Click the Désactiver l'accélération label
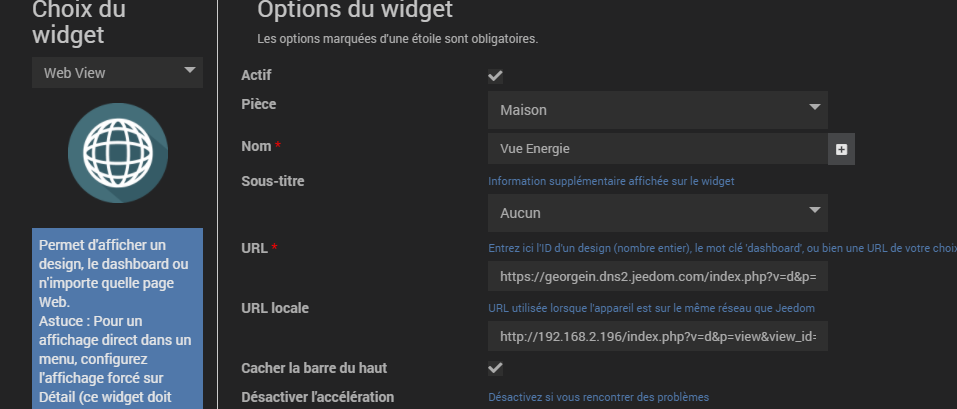Viewport: 957px width, 409px height. (317, 397)
